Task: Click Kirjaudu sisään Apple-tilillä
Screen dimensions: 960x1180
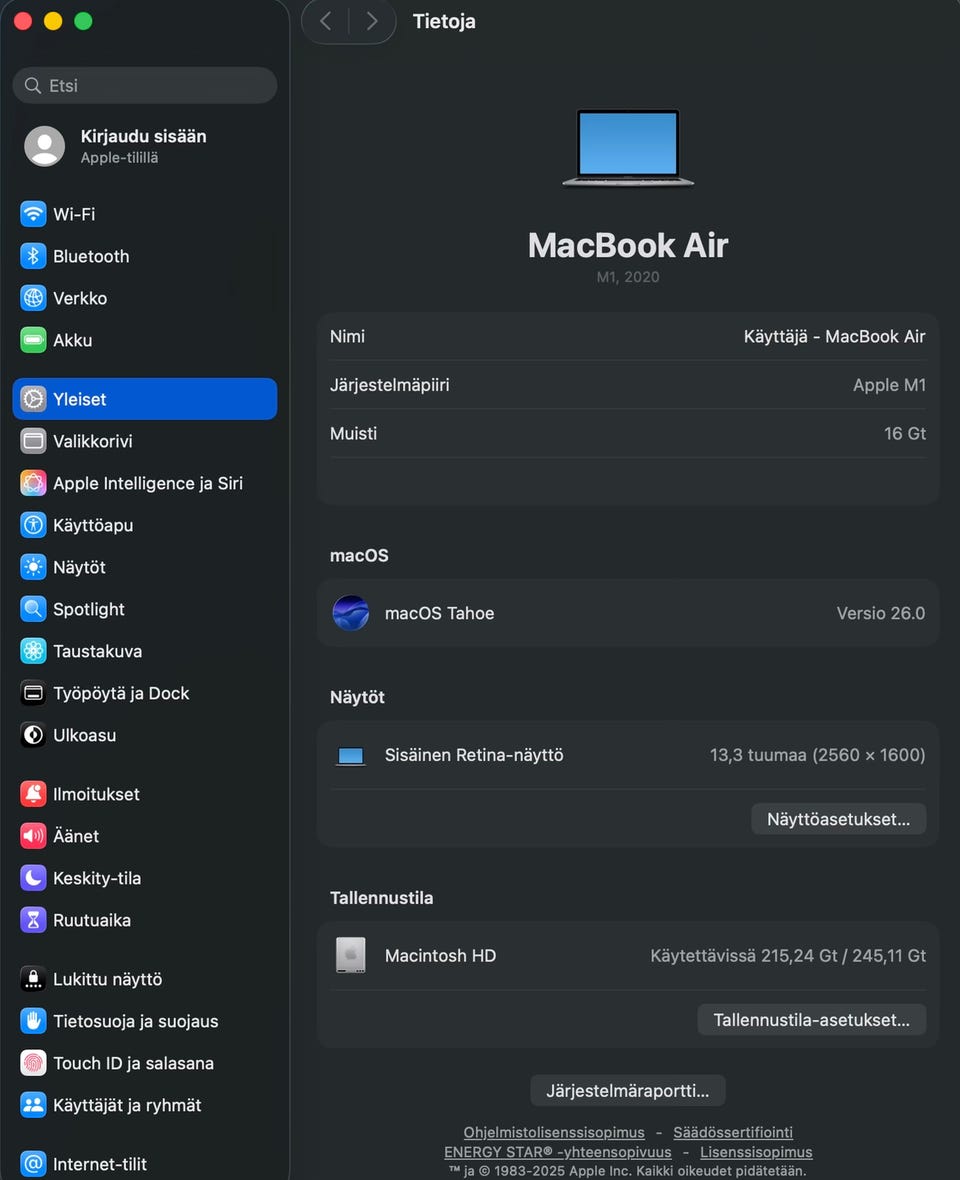Action: click(x=144, y=146)
